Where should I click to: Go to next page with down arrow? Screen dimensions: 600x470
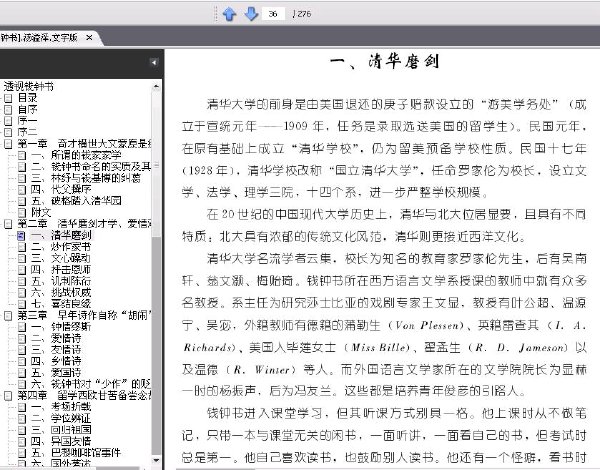(x=251, y=14)
